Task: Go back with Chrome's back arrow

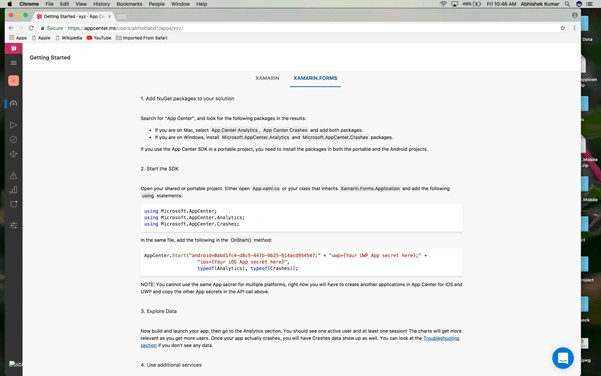Action: (11, 28)
